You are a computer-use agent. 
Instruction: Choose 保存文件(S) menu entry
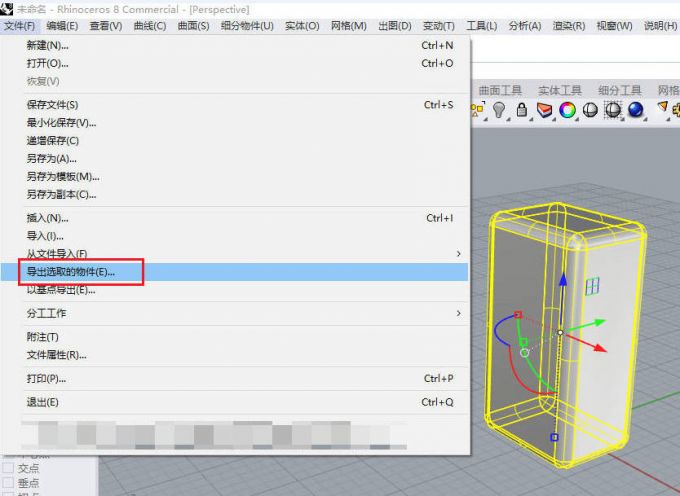(234, 105)
